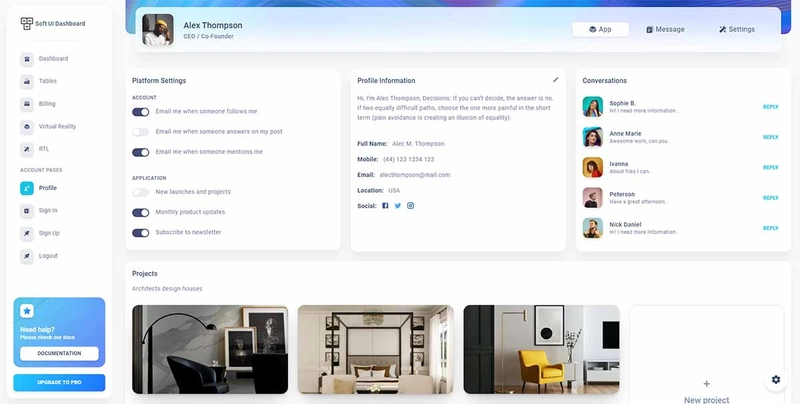Click the star icon in help card
Image resolution: width=800 pixels, height=404 pixels.
point(27,311)
